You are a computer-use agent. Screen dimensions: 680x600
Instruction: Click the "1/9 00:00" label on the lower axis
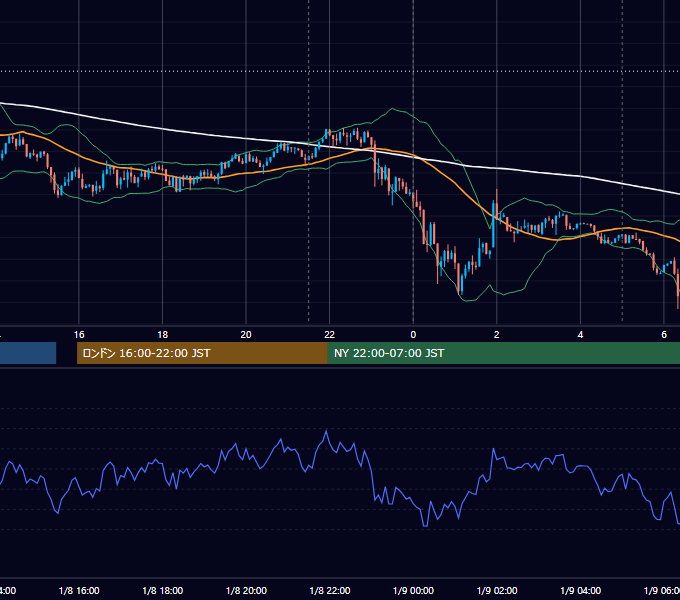pyautogui.click(x=413, y=590)
